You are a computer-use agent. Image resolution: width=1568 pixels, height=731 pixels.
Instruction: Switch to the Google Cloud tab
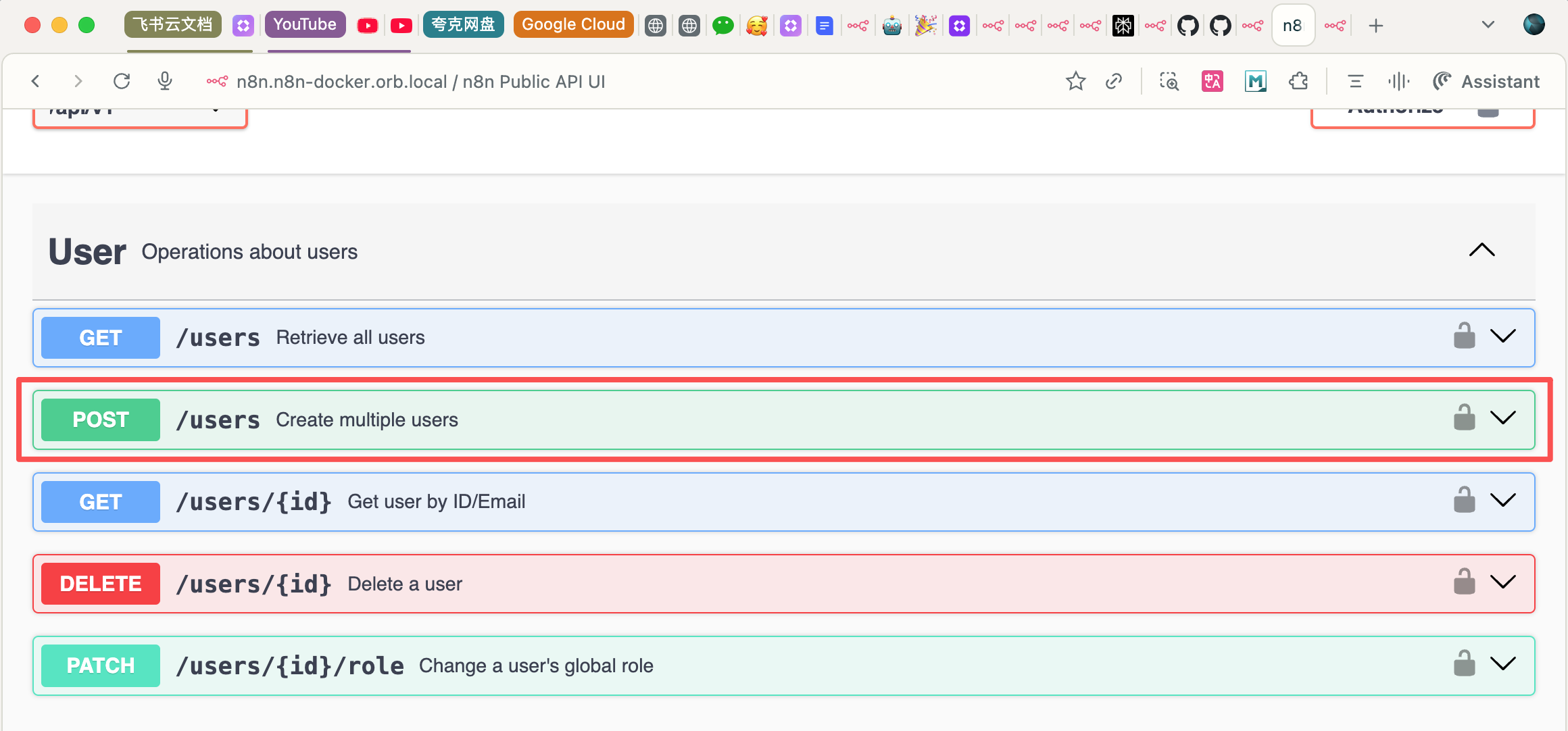click(x=573, y=25)
